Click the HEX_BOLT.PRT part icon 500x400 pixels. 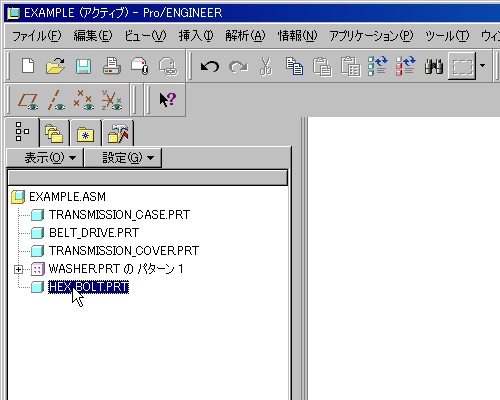[37, 287]
